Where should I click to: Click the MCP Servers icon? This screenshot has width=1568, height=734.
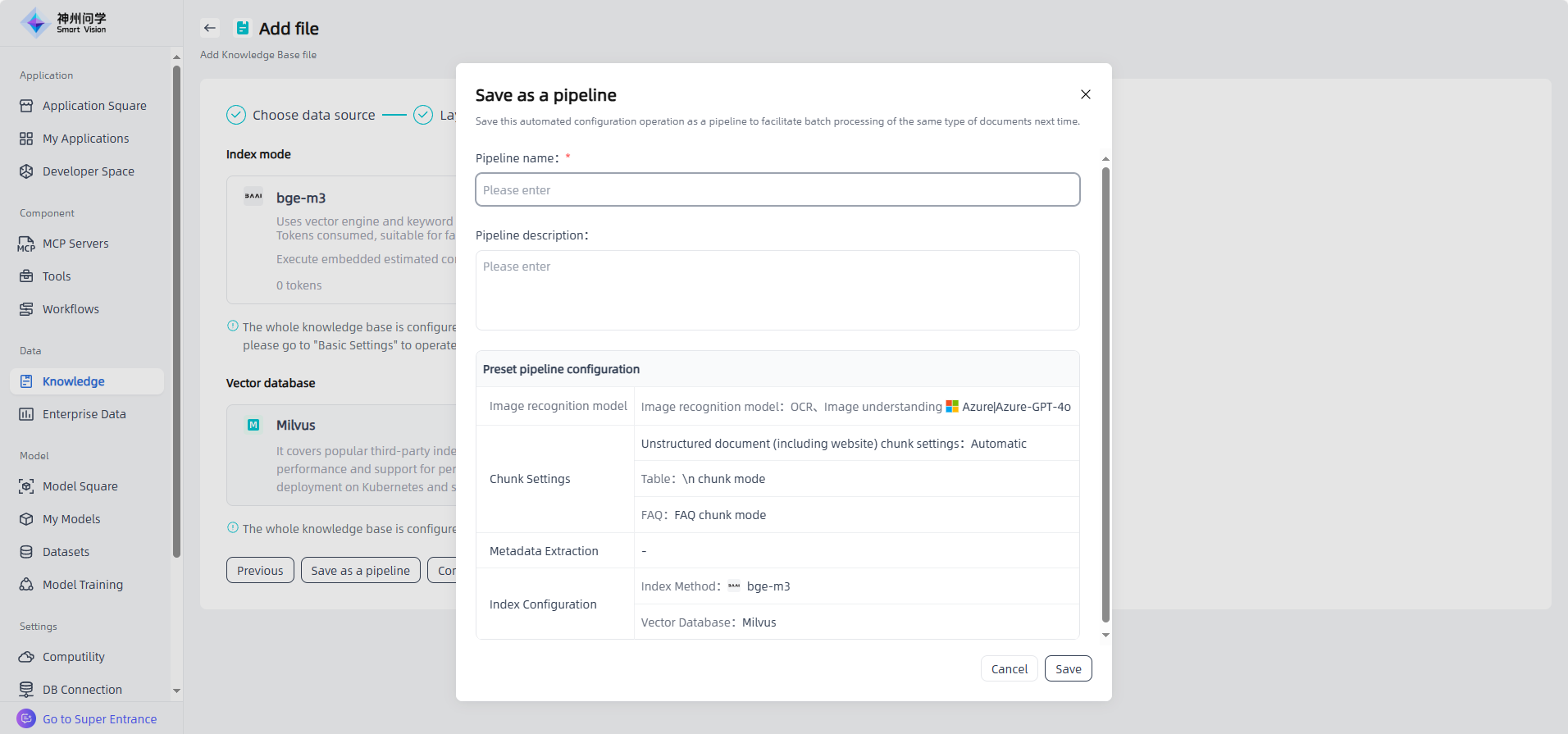tap(26, 244)
